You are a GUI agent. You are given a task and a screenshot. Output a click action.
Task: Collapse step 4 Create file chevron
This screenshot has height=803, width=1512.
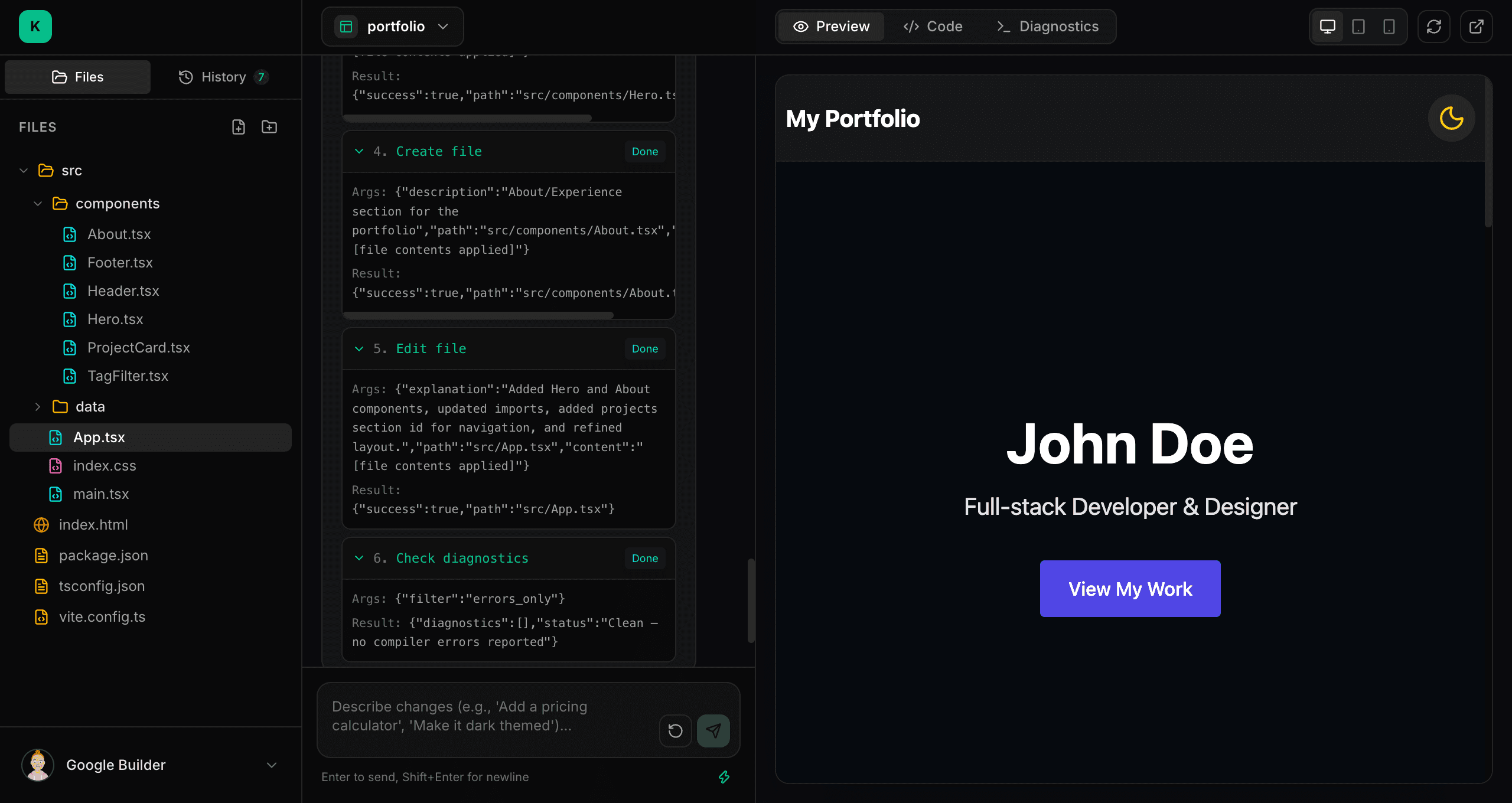pyautogui.click(x=359, y=152)
